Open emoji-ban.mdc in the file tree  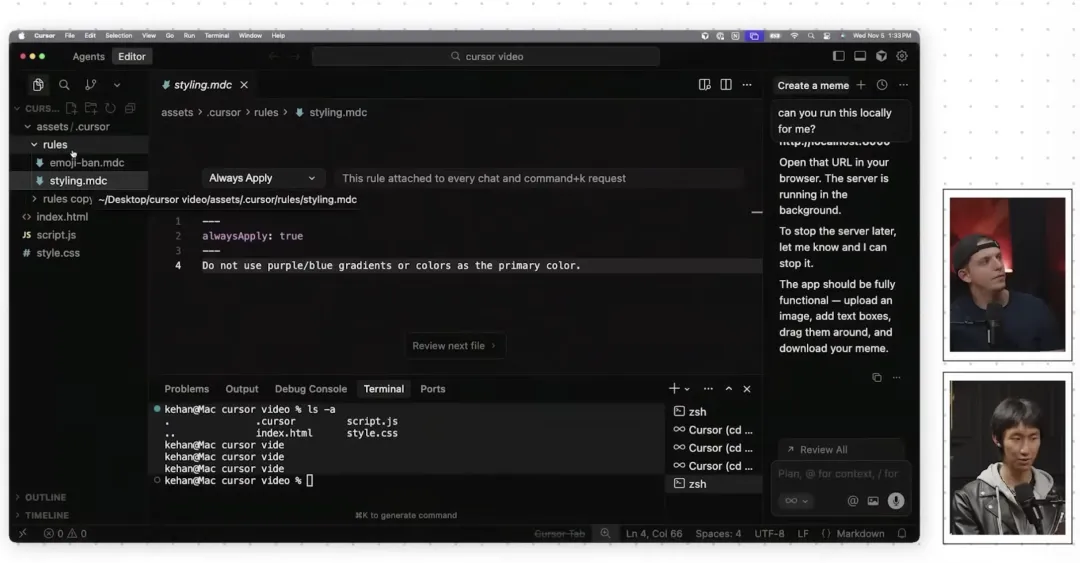click(86, 163)
